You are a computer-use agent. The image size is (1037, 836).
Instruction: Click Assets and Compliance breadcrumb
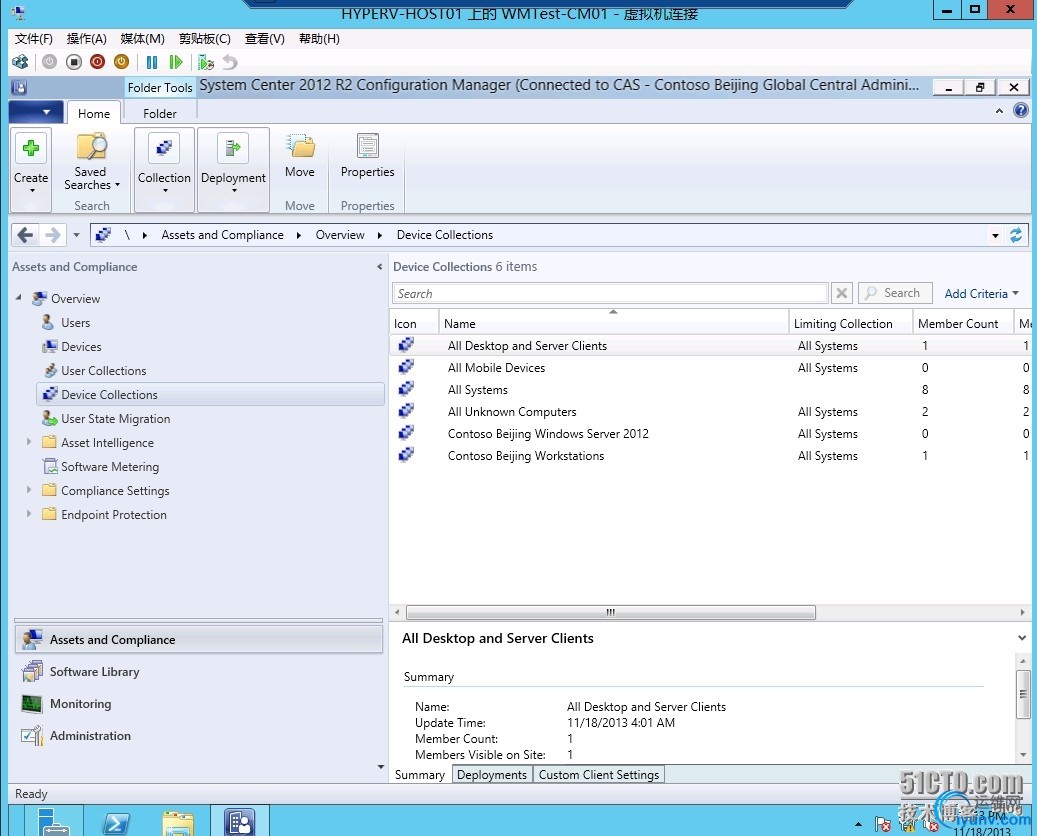pyautogui.click(x=222, y=235)
